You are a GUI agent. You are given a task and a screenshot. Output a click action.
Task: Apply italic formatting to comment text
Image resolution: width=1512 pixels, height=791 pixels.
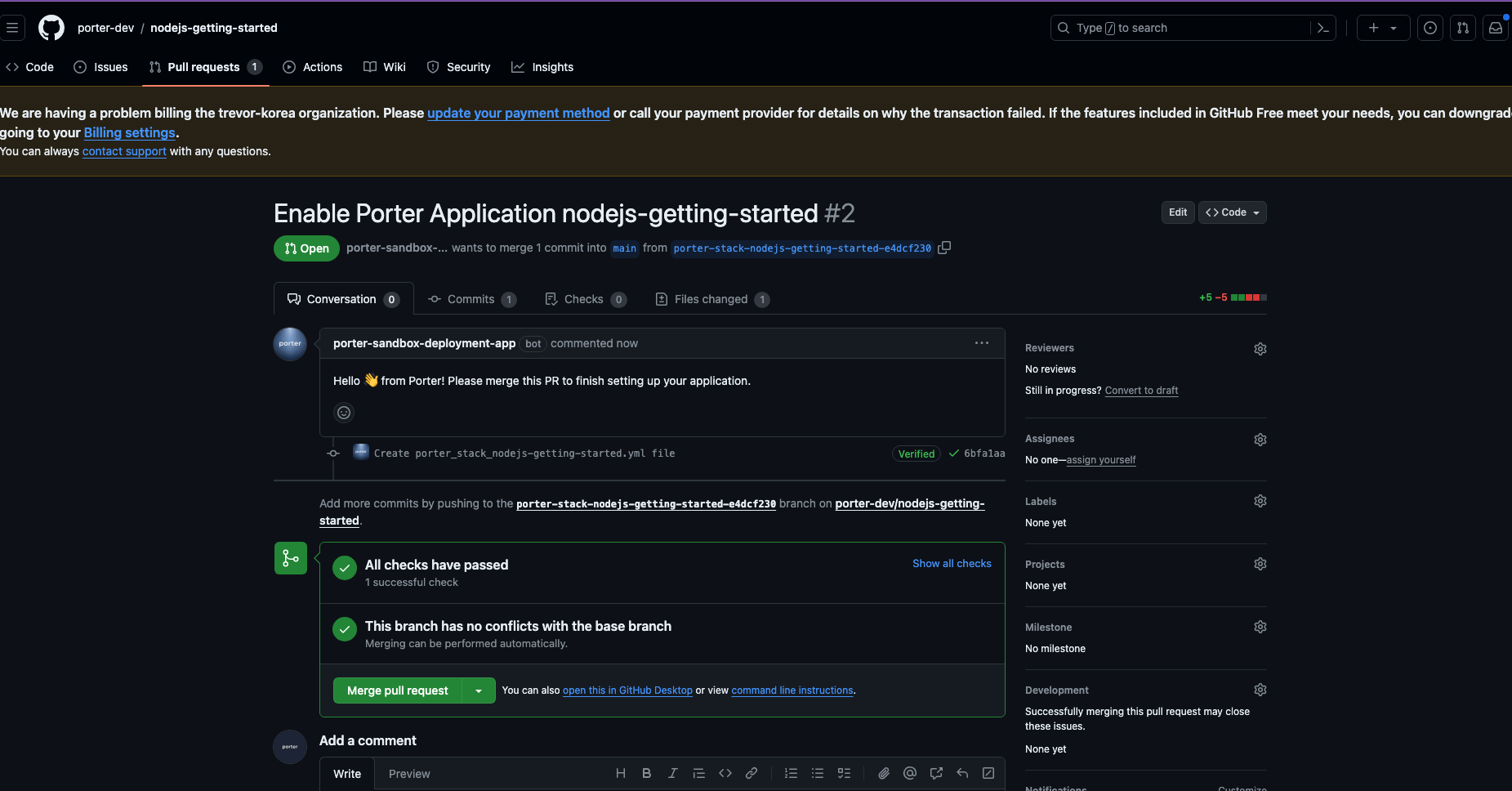672,773
